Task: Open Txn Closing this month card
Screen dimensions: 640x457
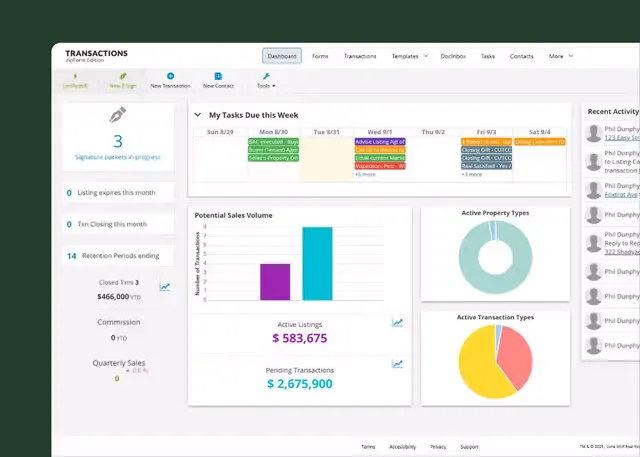Action: [118, 224]
